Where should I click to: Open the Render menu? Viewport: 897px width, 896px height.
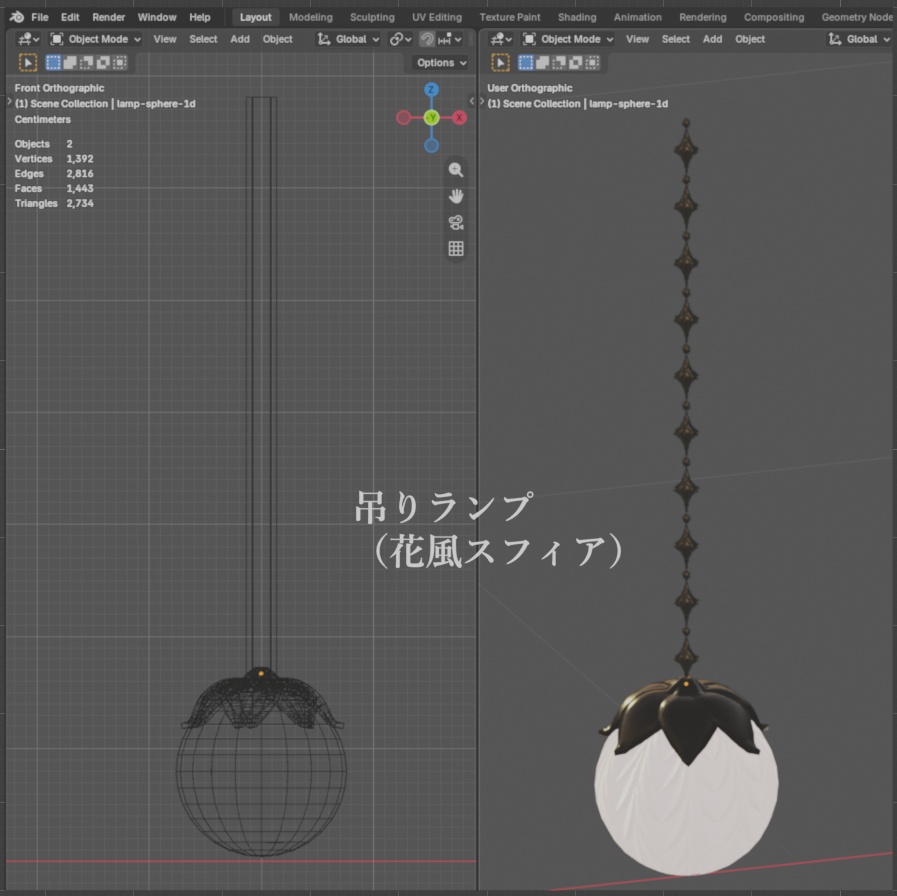[x=109, y=17]
